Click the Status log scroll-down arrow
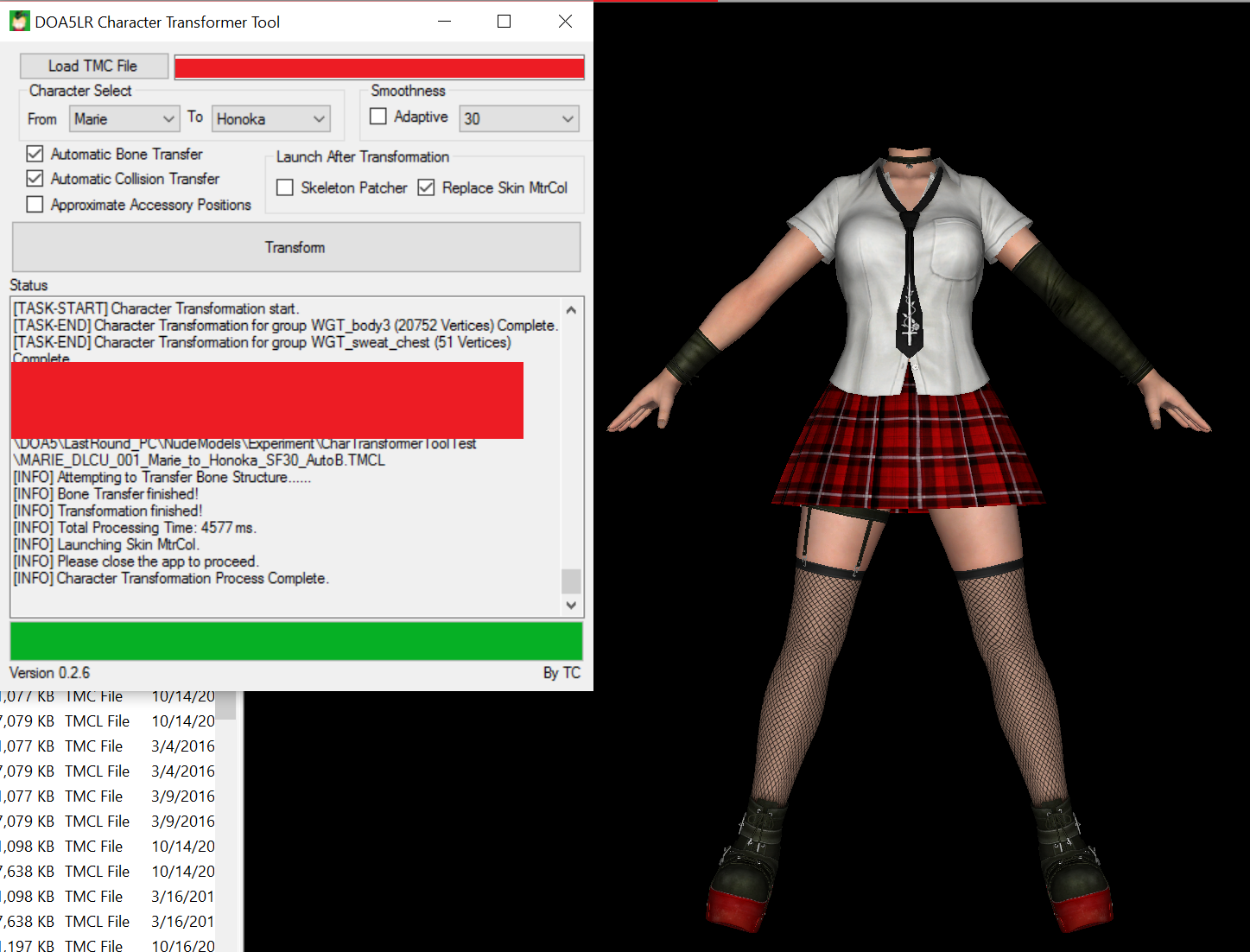 pyautogui.click(x=571, y=606)
